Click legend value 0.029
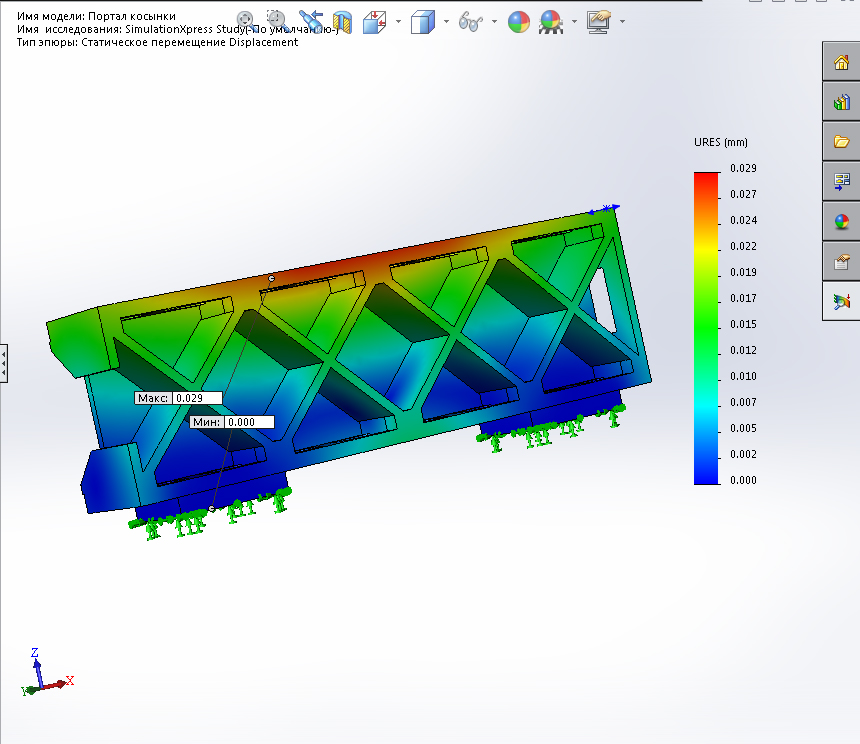 tap(743, 168)
